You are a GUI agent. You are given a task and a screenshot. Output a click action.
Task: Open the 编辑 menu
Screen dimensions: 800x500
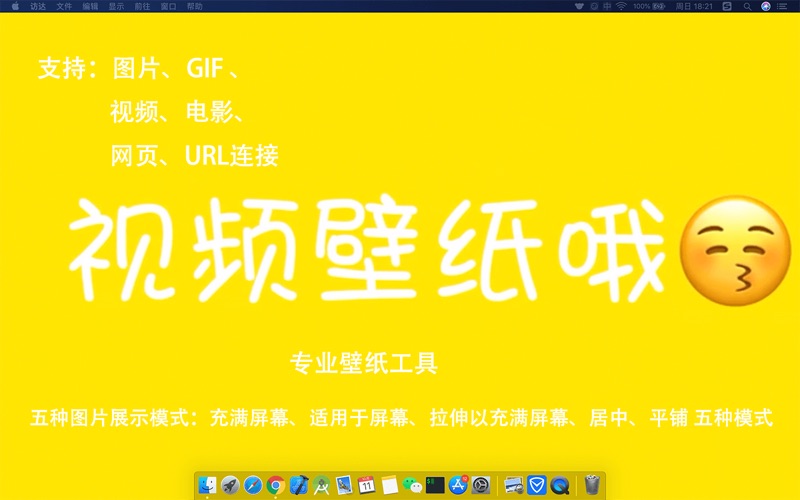[90, 6]
